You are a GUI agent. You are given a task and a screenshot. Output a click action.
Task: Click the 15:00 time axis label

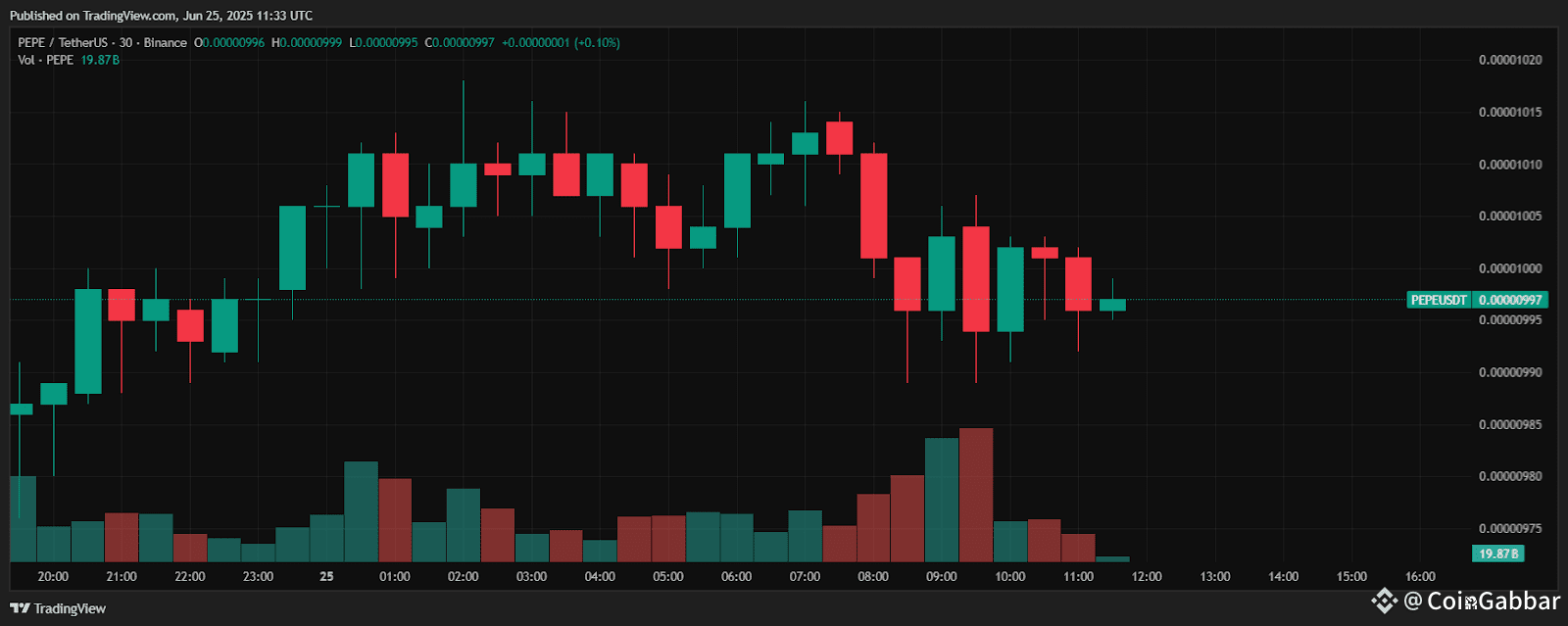[x=1352, y=576]
